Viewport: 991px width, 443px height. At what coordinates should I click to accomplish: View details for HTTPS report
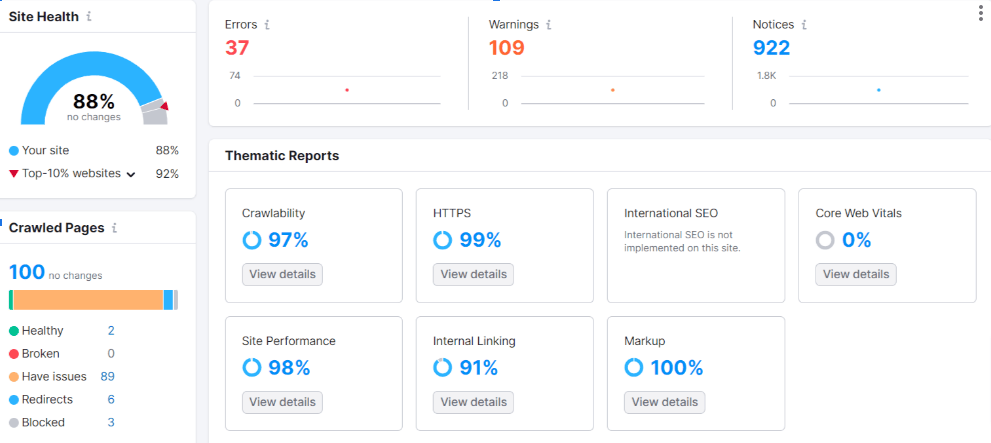[473, 274]
